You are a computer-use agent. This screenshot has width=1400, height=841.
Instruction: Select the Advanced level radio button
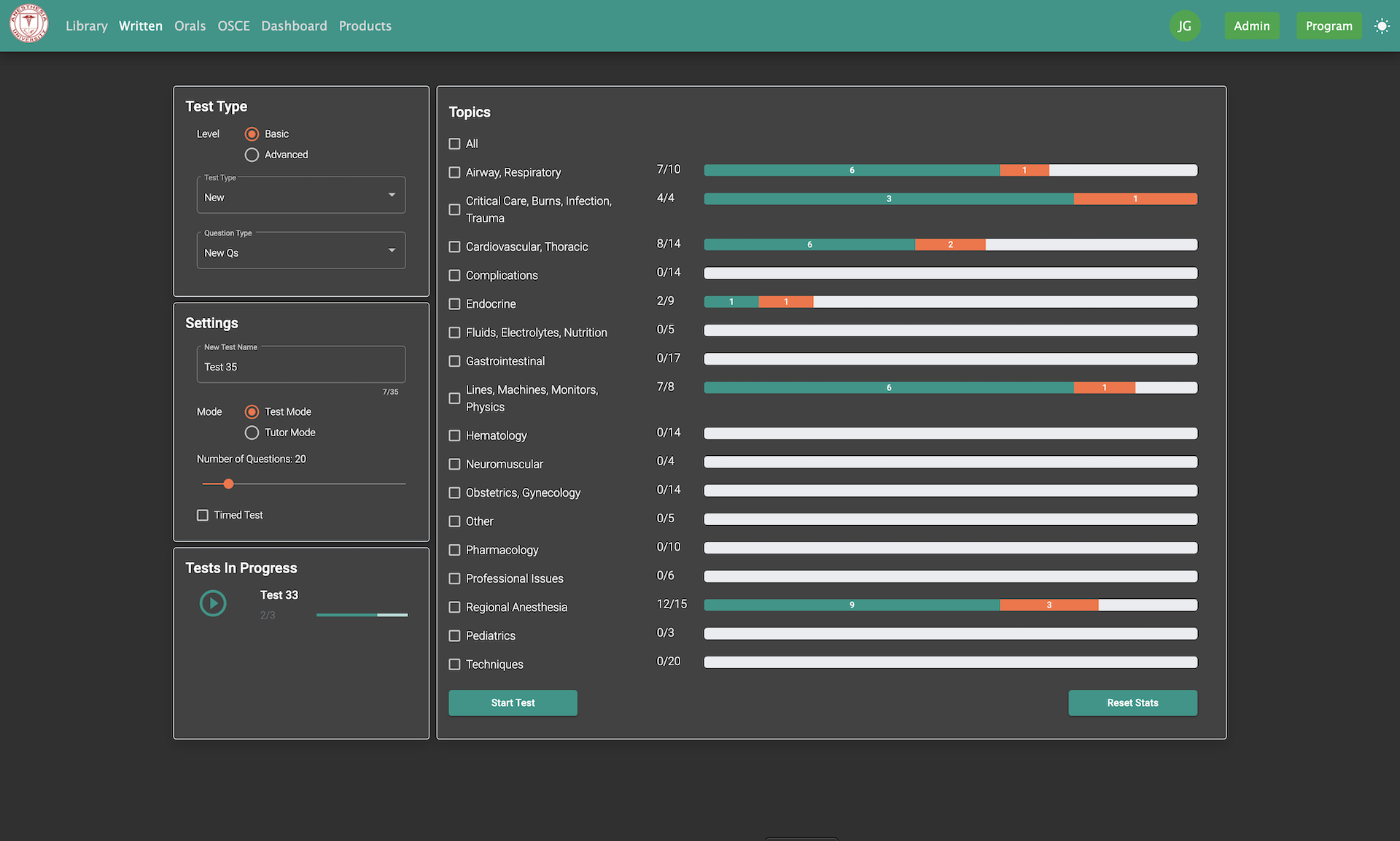click(x=252, y=155)
